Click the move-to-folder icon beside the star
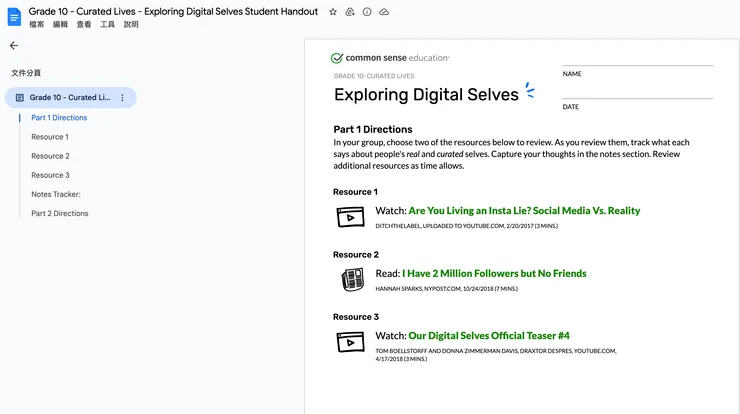Viewport: 740px width, 414px height. [350, 12]
